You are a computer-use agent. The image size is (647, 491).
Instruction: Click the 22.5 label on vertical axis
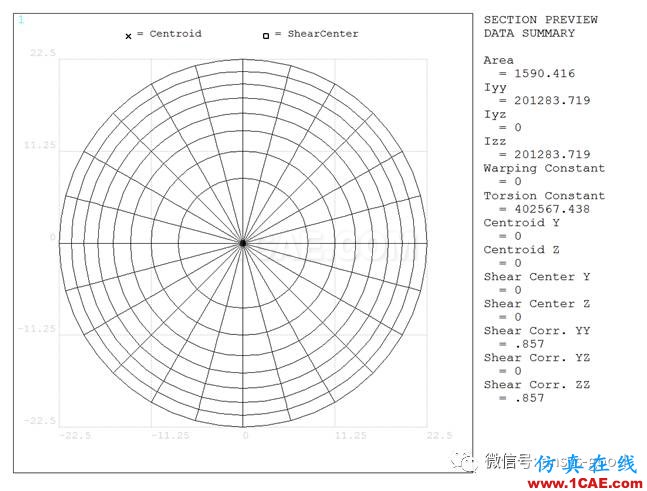[x=43, y=53]
